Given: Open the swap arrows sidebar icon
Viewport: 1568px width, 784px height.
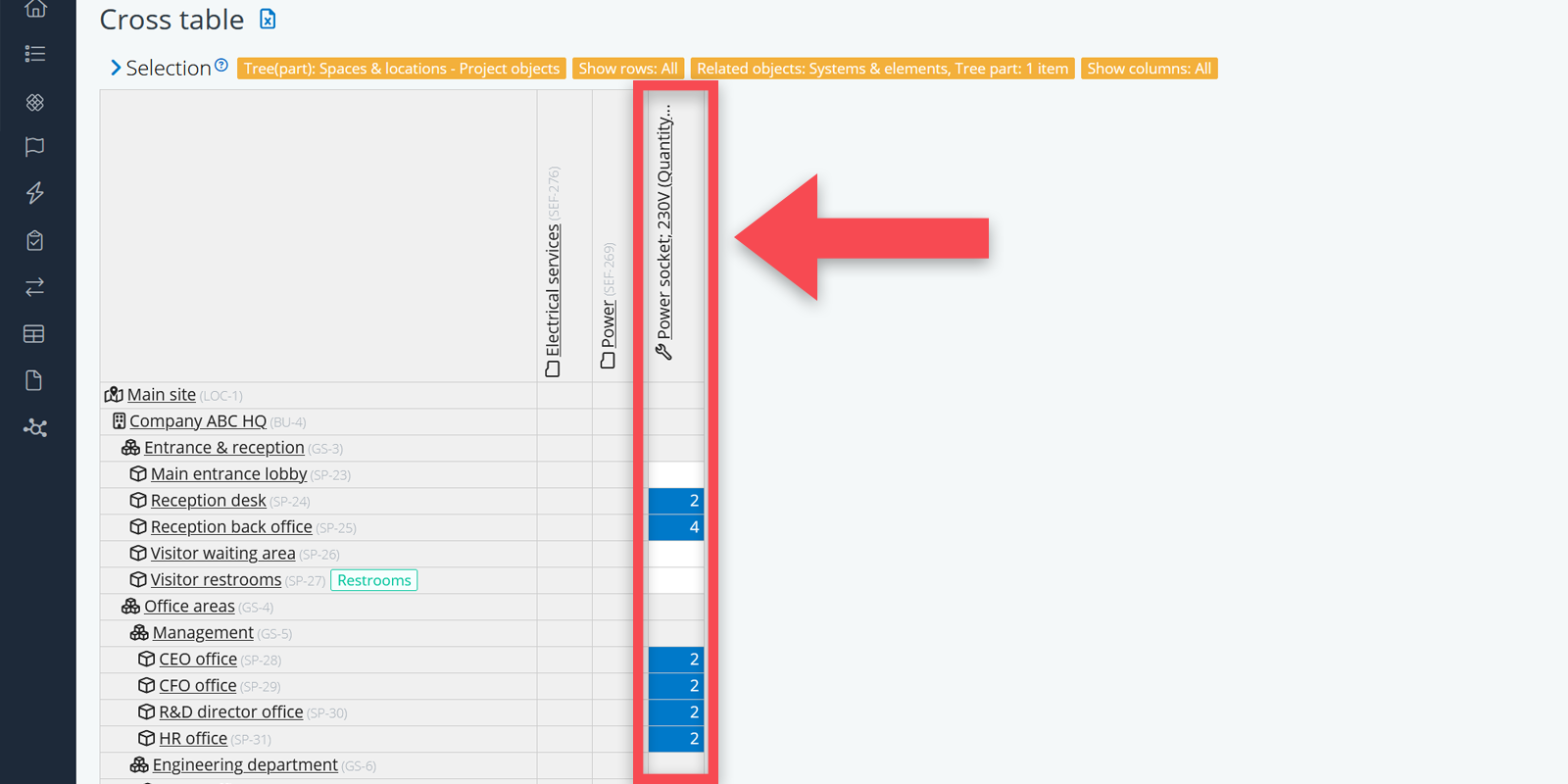Looking at the screenshot, I should coord(35,287).
